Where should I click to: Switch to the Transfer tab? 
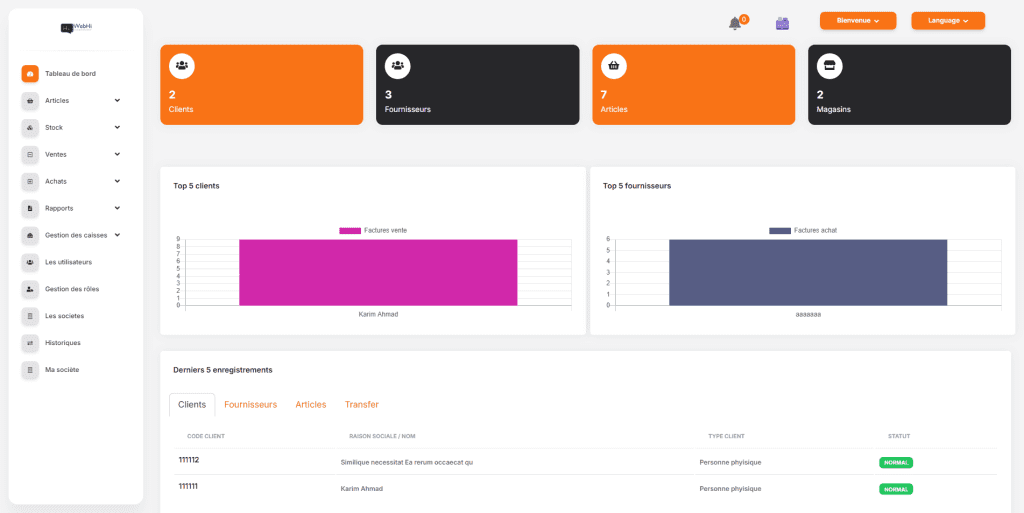click(361, 405)
